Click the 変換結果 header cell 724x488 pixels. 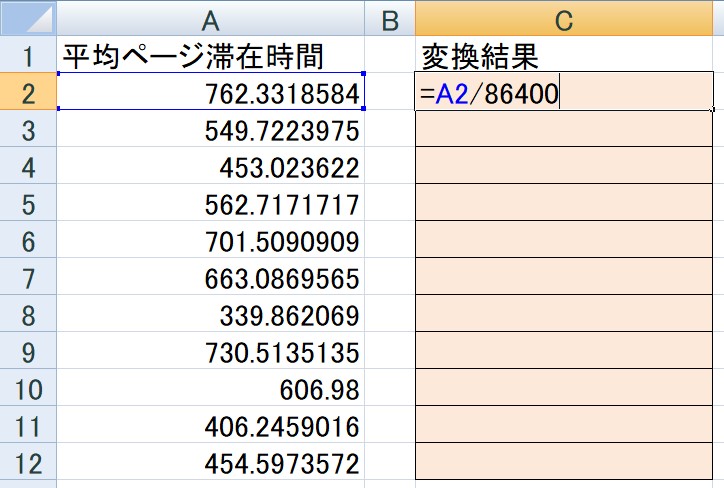565,56
